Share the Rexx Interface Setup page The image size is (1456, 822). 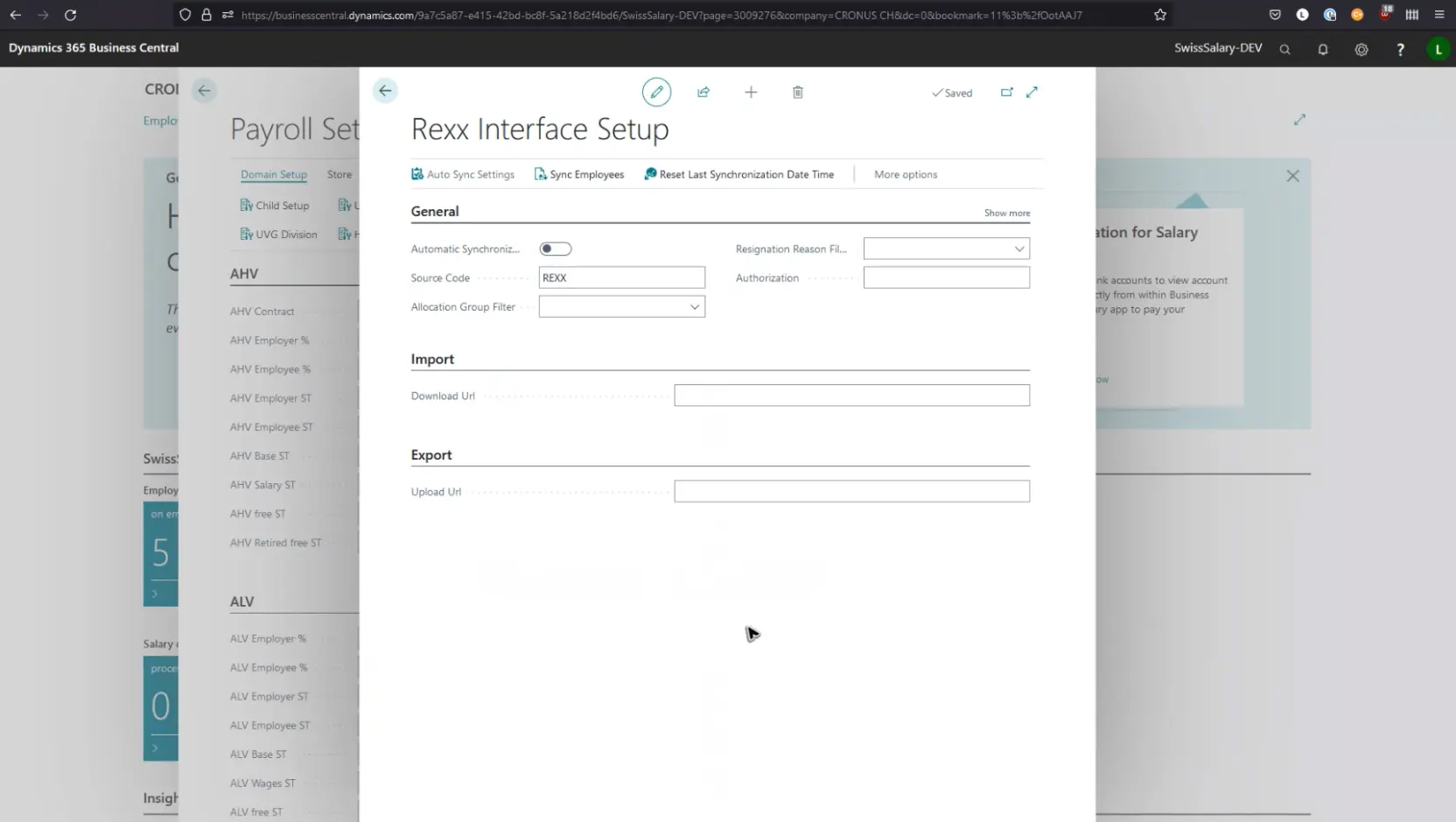[703, 92]
